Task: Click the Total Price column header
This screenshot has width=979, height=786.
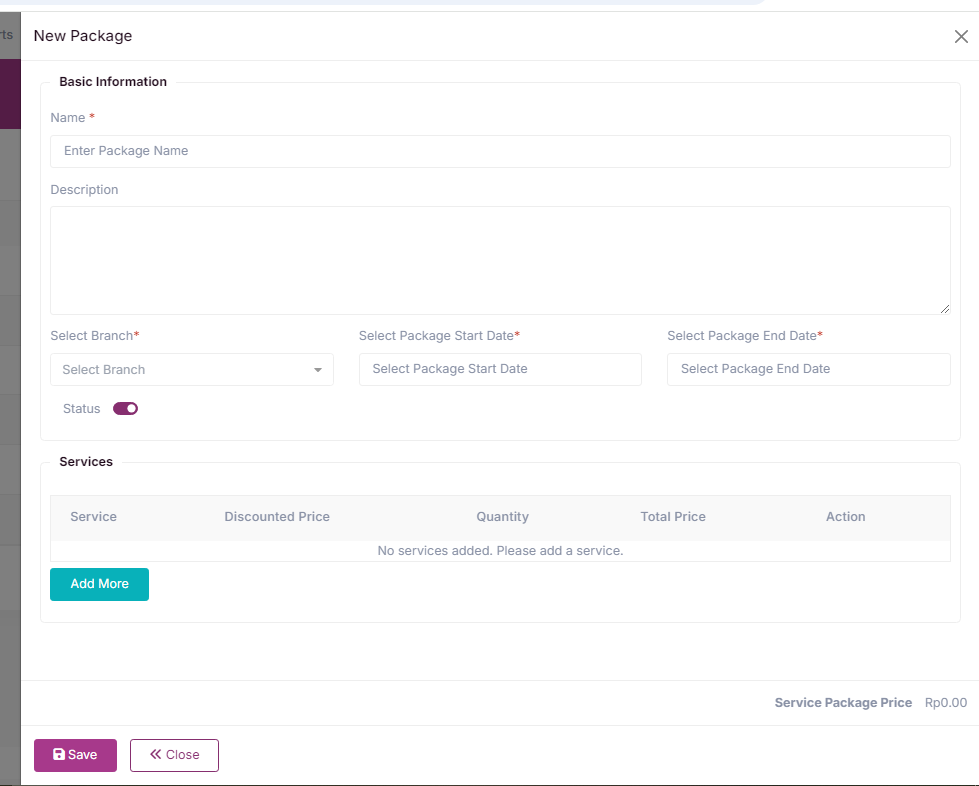Action: pos(673,517)
